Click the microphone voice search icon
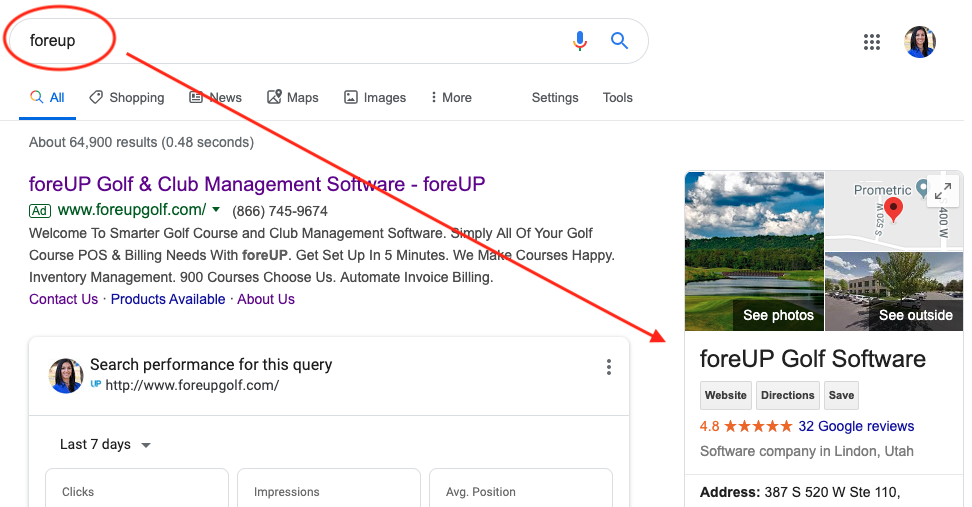The image size is (972, 507). click(x=580, y=41)
